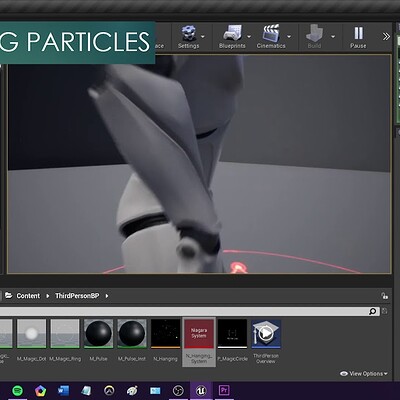The width and height of the screenshot is (400, 400).
Task: Open the Mail app in taskbar
Action: click(155, 391)
